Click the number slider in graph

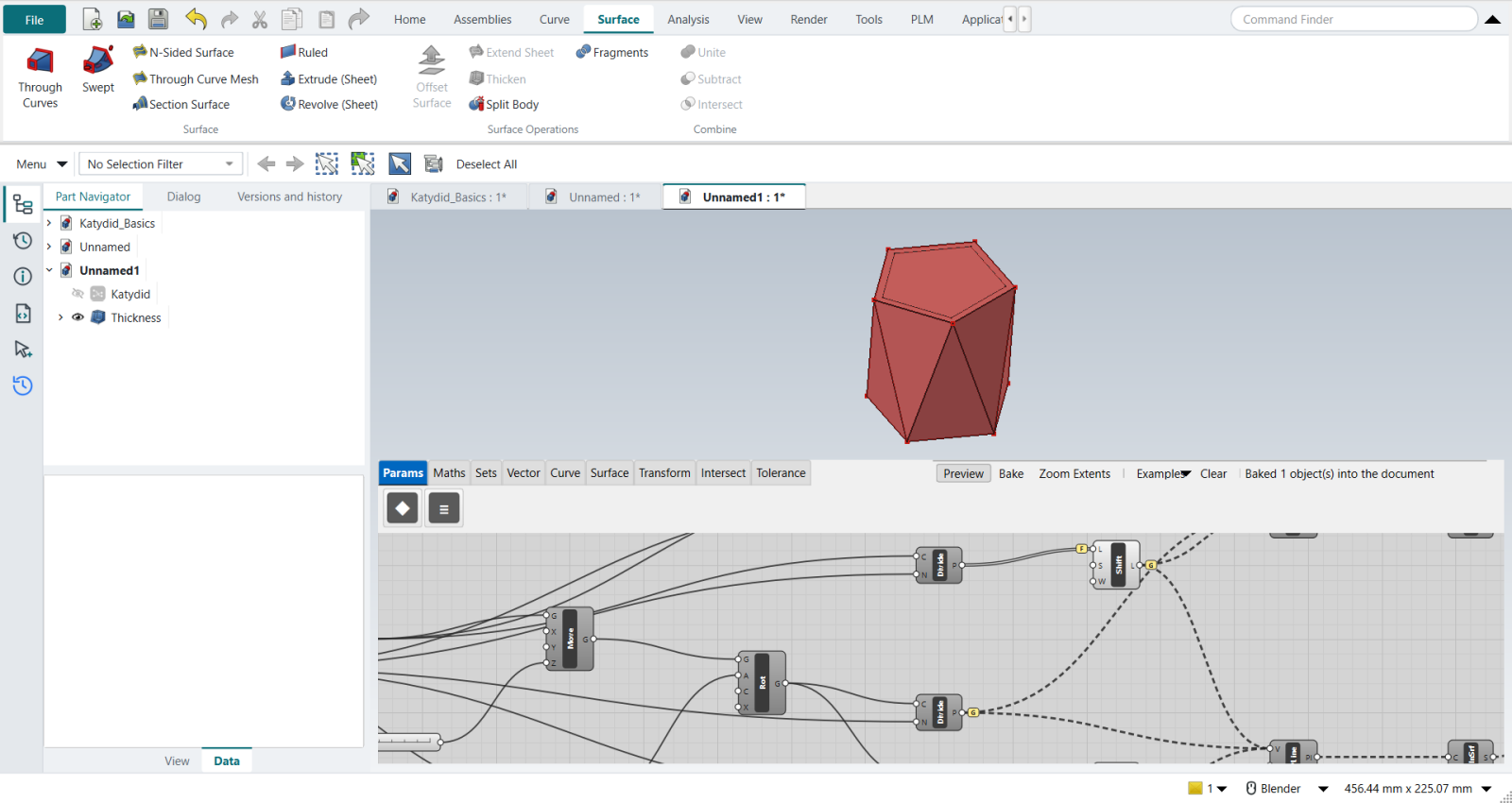[x=409, y=742]
